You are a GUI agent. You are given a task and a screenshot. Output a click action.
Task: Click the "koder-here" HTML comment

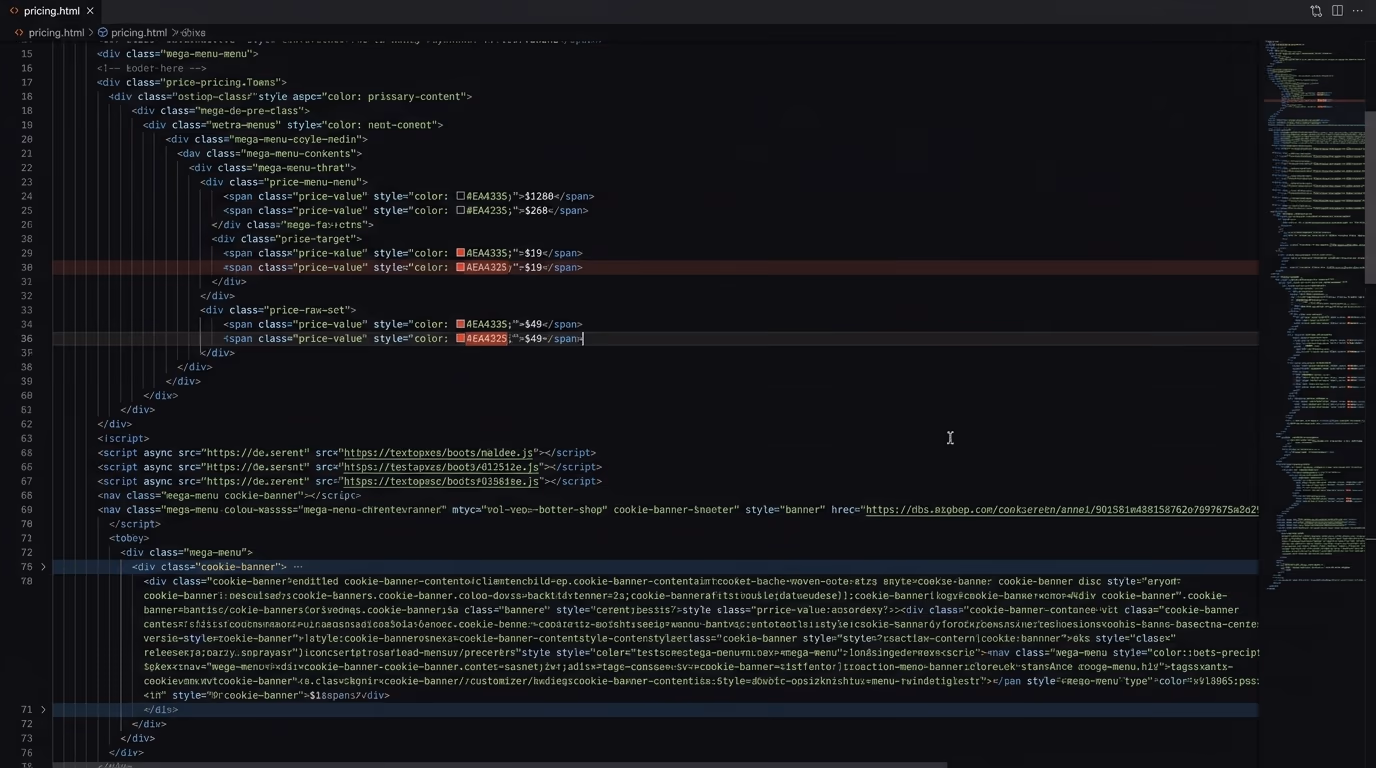coord(152,68)
